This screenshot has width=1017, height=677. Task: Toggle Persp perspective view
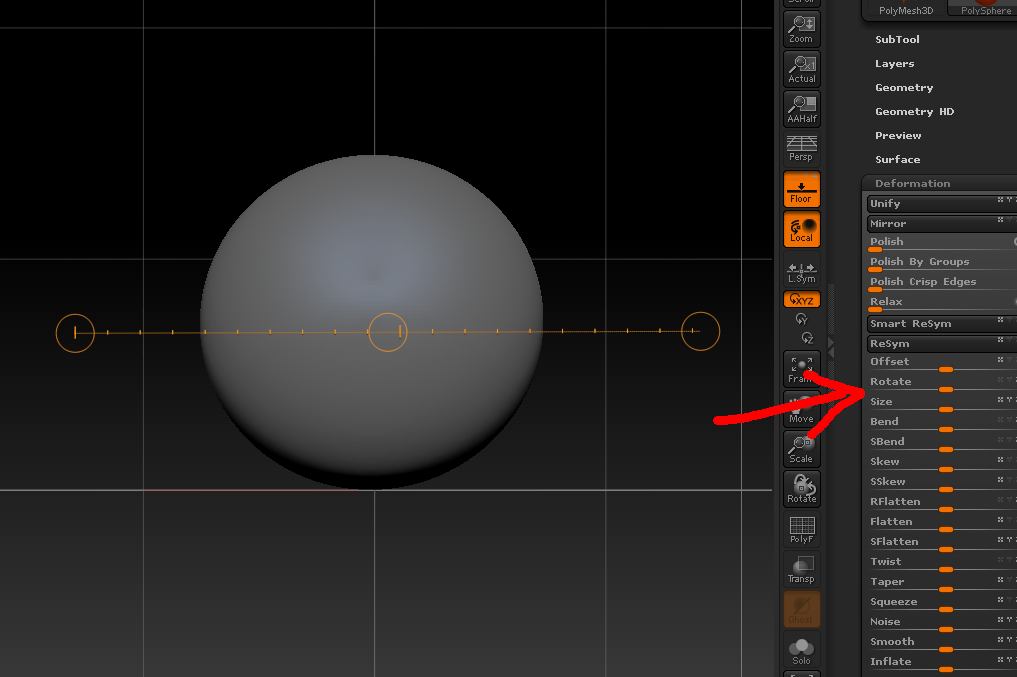[800, 148]
